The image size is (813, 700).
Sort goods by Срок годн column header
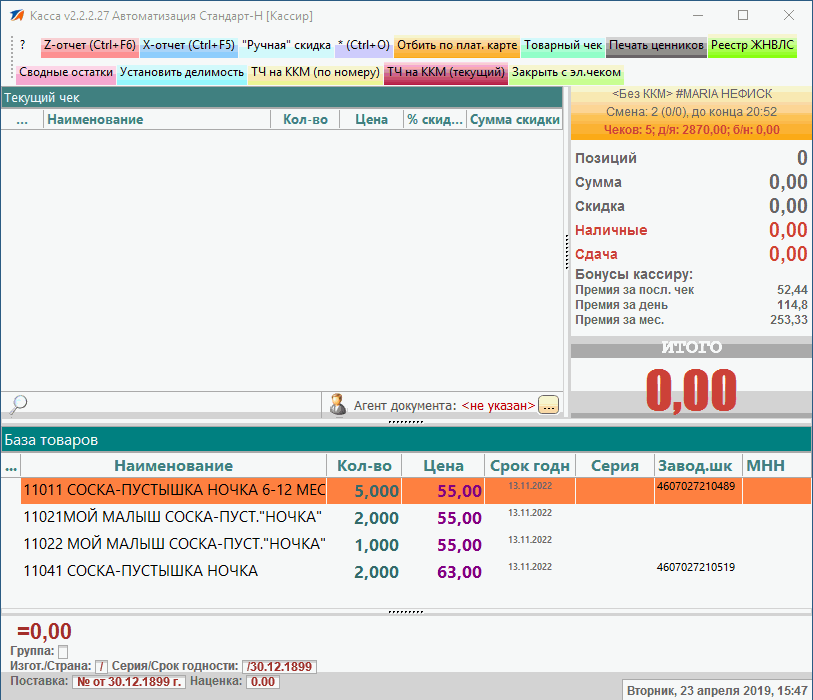530,466
